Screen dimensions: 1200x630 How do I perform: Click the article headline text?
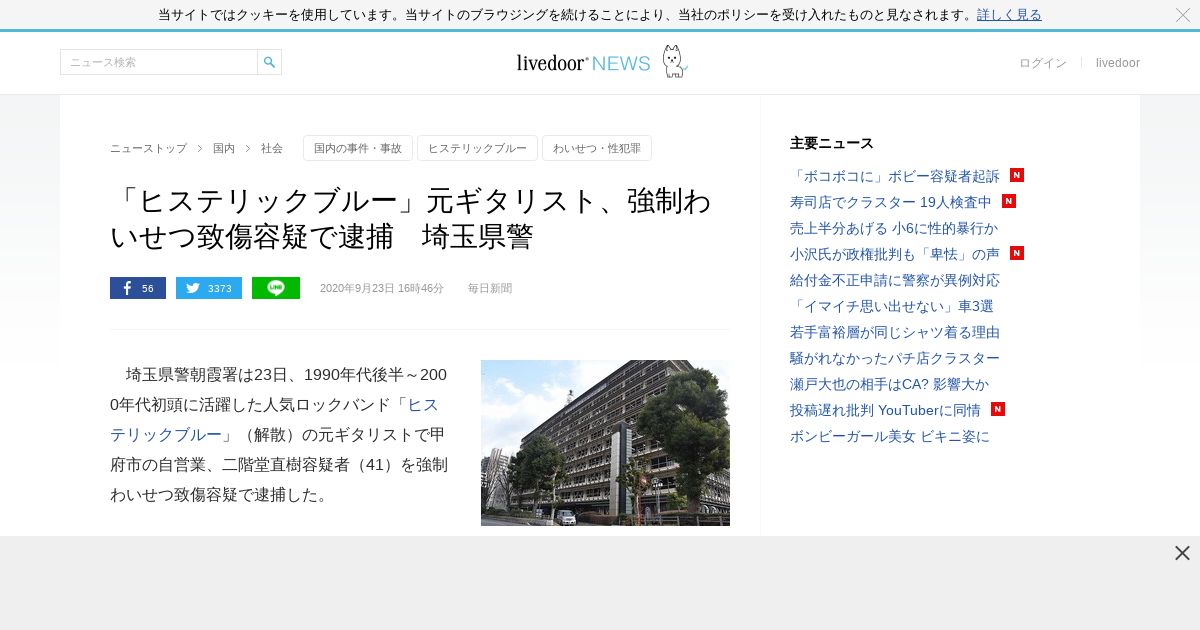411,219
